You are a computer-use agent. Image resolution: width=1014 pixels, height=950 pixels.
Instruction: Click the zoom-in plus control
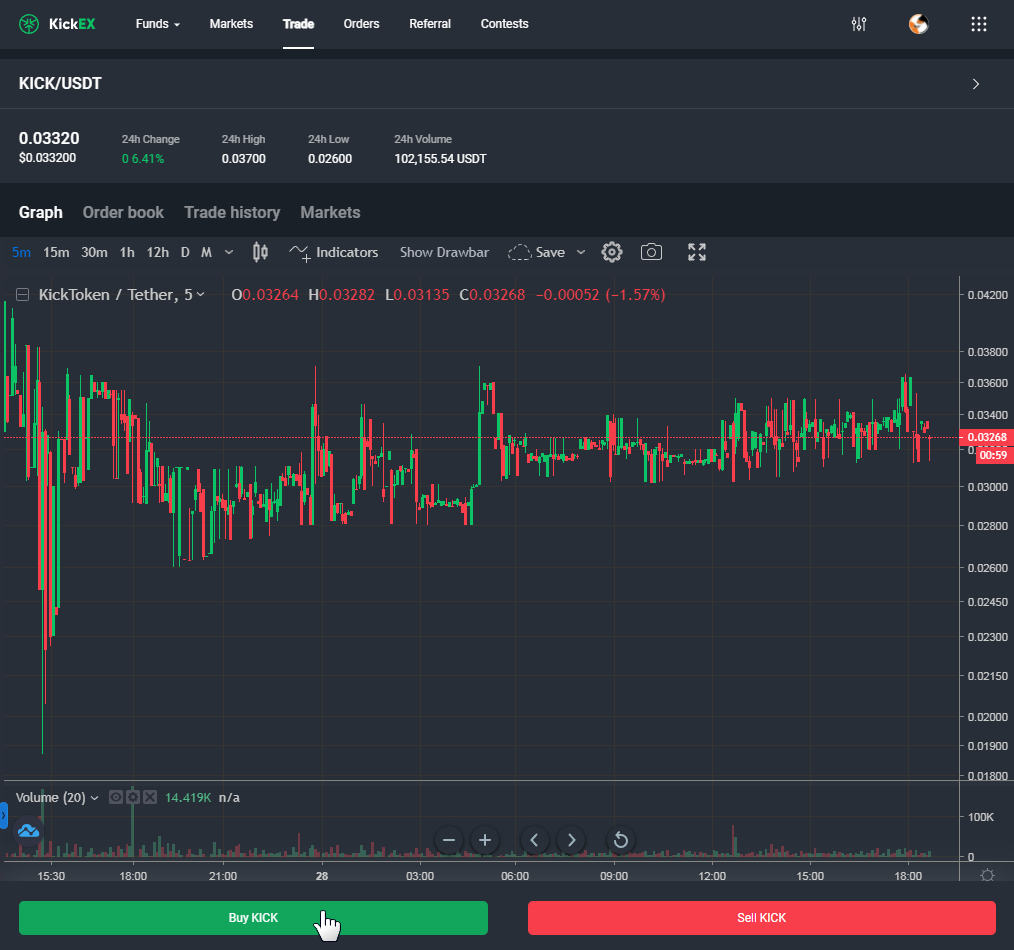click(484, 840)
